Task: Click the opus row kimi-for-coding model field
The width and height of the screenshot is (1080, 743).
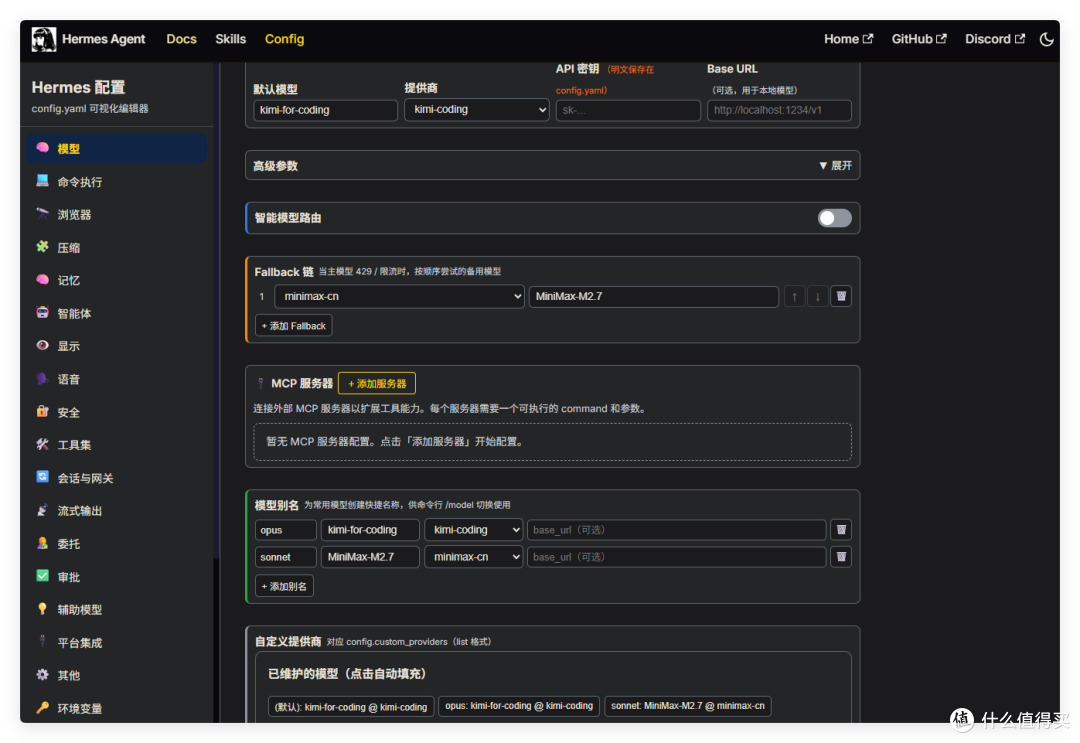Action: pyautogui.click(x=370, y=530)
